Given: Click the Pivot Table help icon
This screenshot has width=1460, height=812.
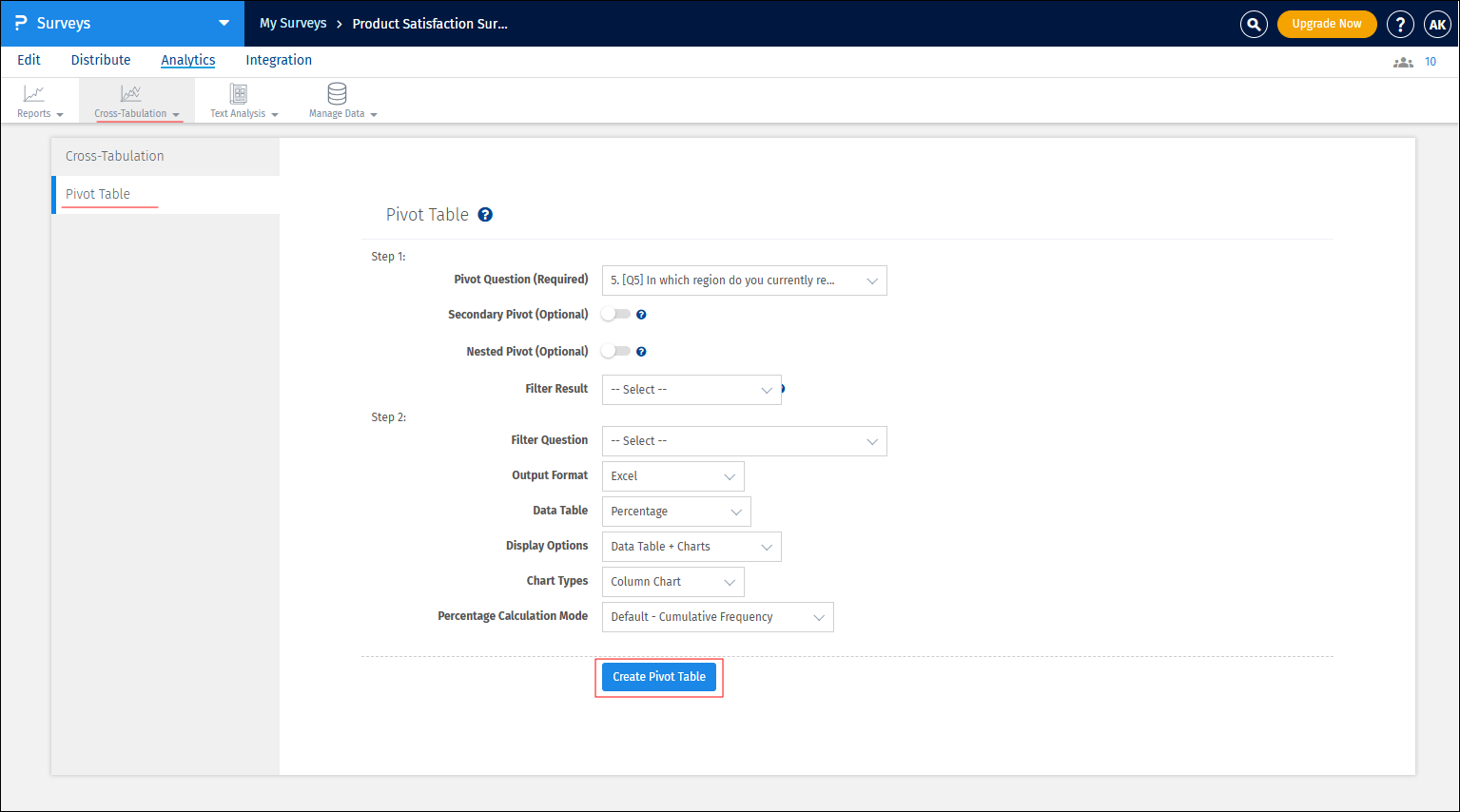Looking at the screenshot, I should (485, 214).
